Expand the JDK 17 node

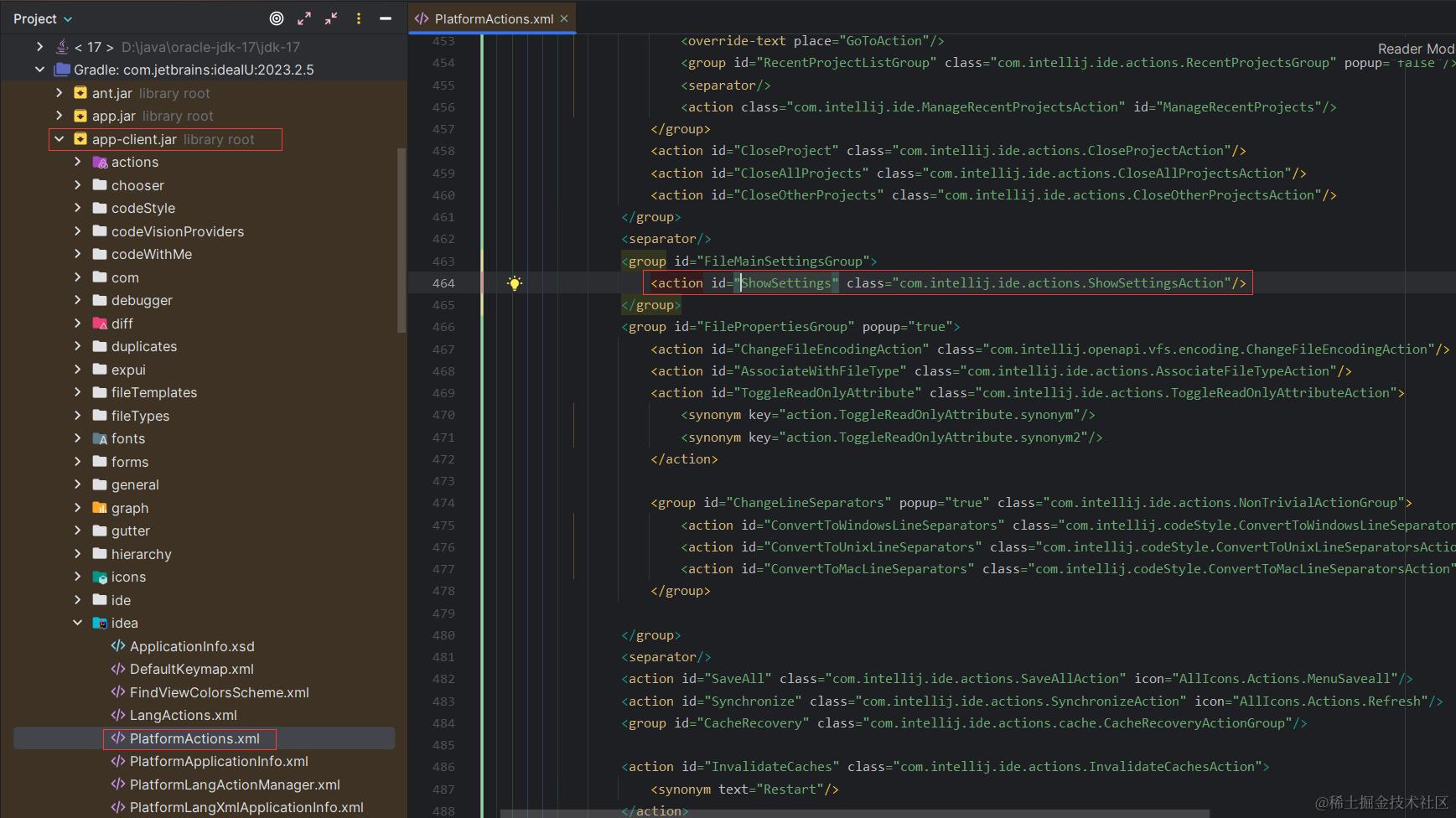click(39, 47)
